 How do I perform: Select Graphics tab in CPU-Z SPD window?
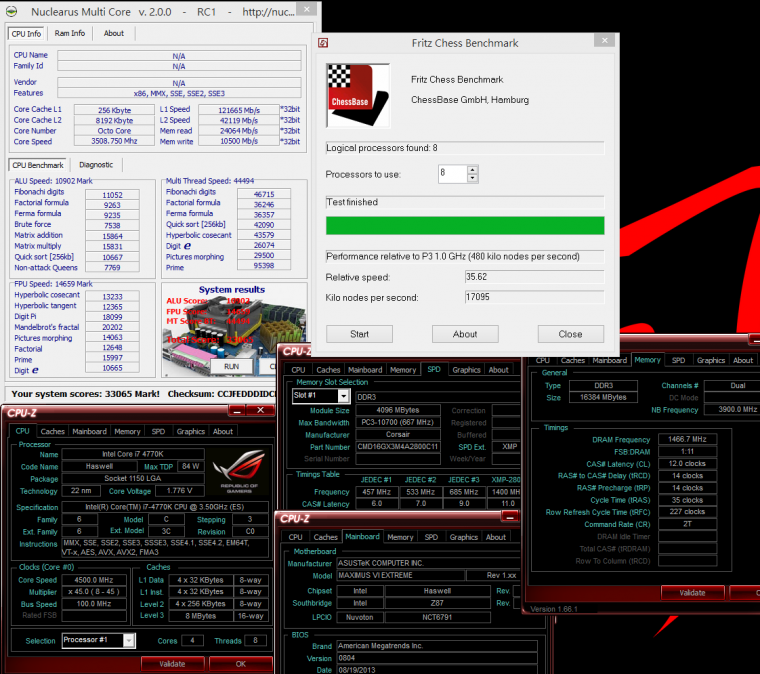466,370
